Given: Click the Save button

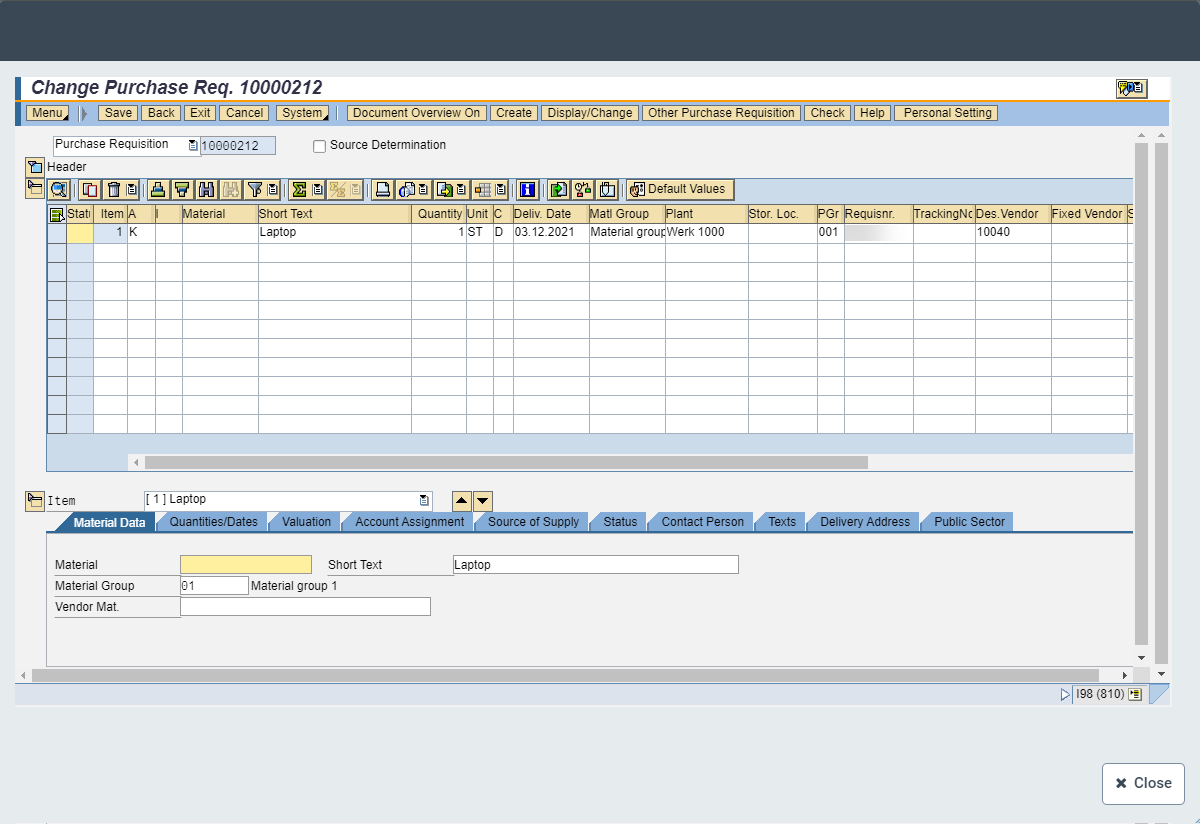Looking at the screenshot, I should tap(118, 113).
